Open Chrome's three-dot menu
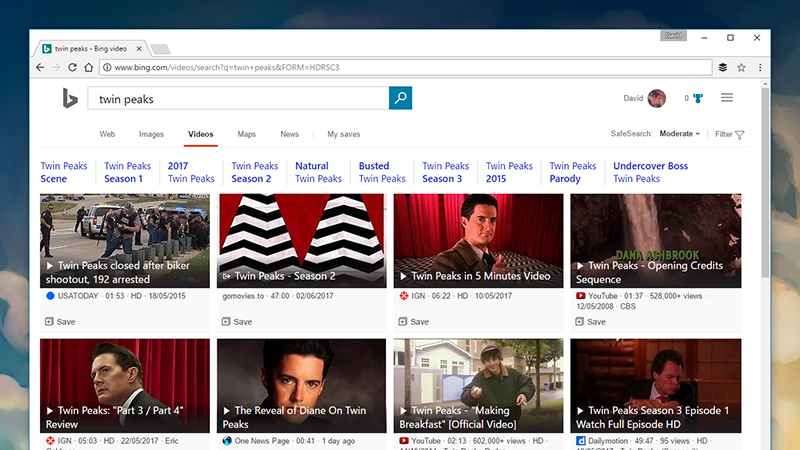The height and width of the screenshot is (450, 800). (x=760, y=67)
